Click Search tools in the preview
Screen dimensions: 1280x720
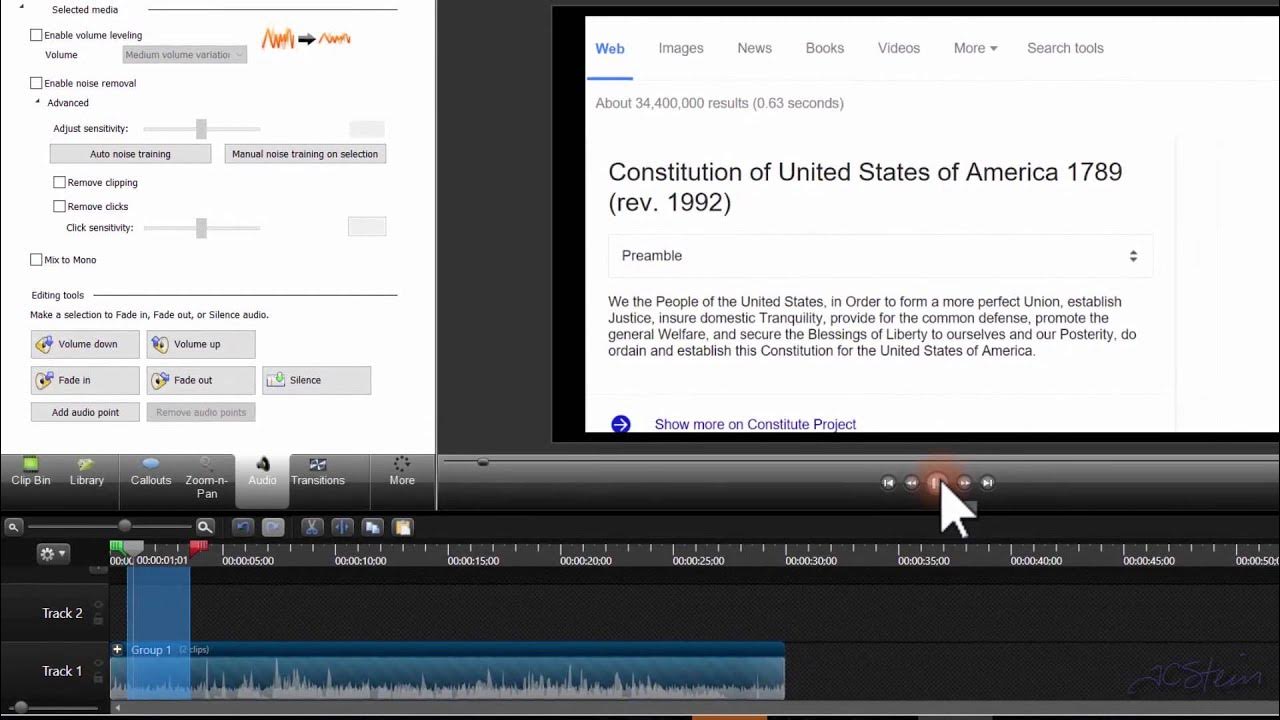tap(1065, 48)
